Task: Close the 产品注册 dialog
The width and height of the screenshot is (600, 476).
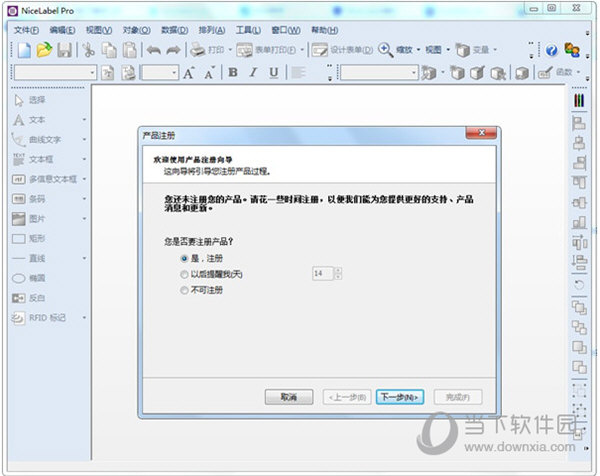Action: click(481, 133)
